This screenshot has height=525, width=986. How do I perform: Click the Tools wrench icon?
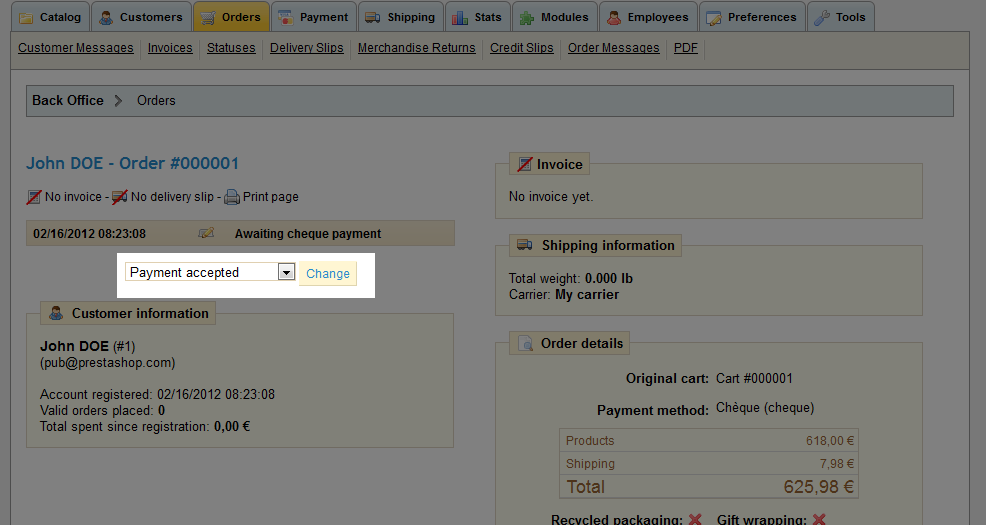click(822, 18)
